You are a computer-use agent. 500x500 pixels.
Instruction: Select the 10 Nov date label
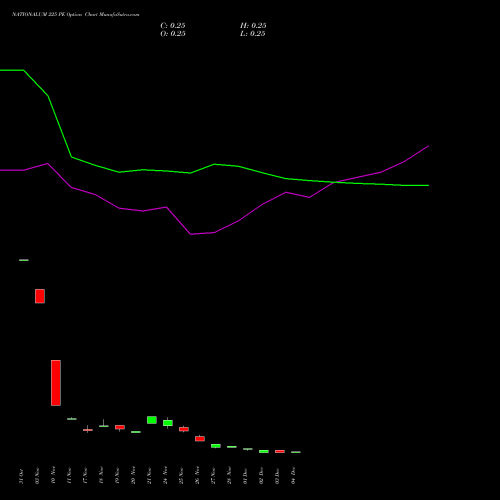click(53, 476)
